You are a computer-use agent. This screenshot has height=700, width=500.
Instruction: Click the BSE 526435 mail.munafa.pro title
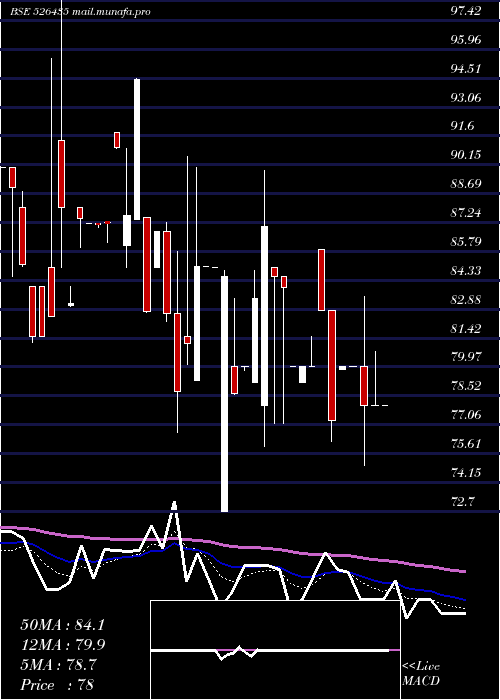click(80, 12)
